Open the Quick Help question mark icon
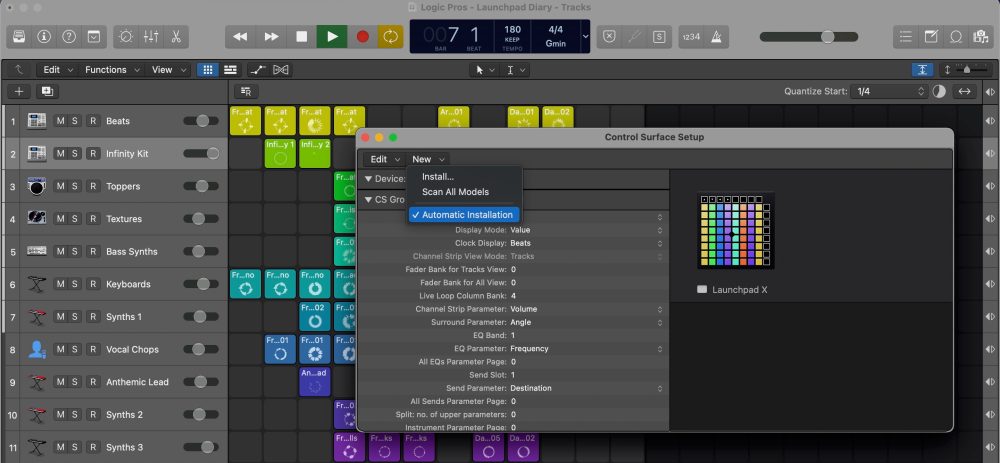The width and height of the screenshot is (1000, 463). click(69, 37)
